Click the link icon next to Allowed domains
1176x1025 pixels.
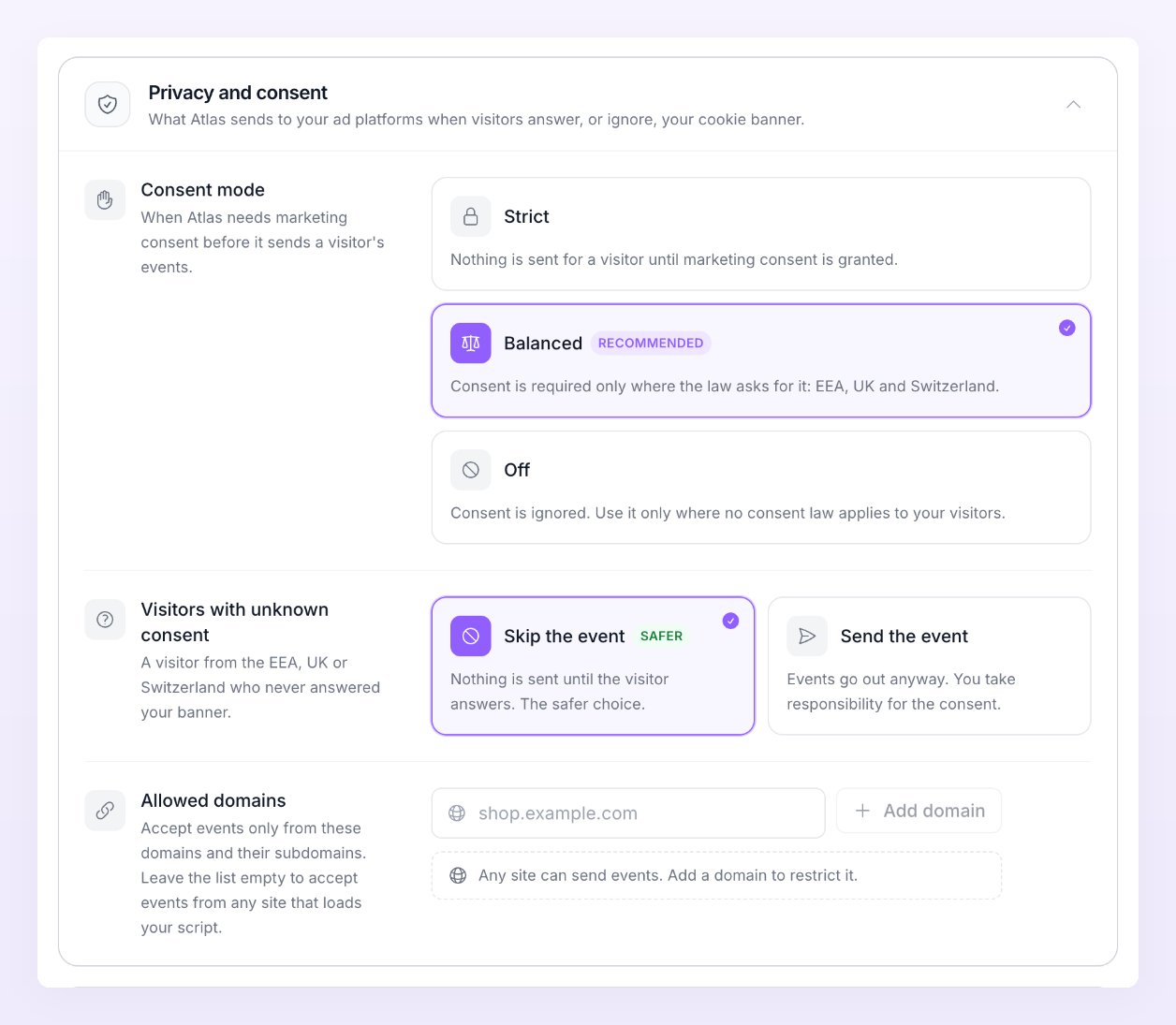click(105, 811)
